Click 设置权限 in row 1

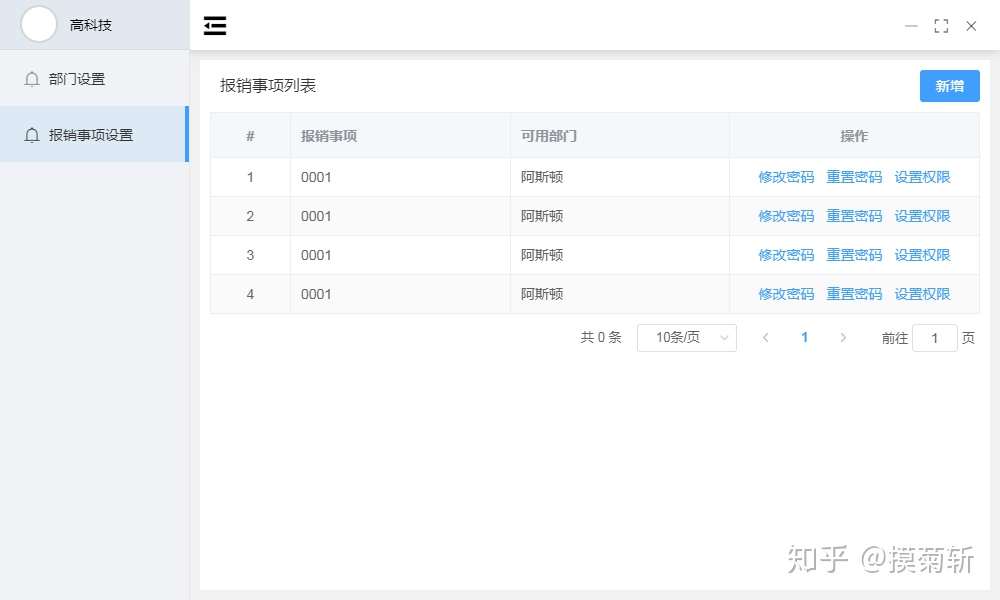click(x=922, y=177)
